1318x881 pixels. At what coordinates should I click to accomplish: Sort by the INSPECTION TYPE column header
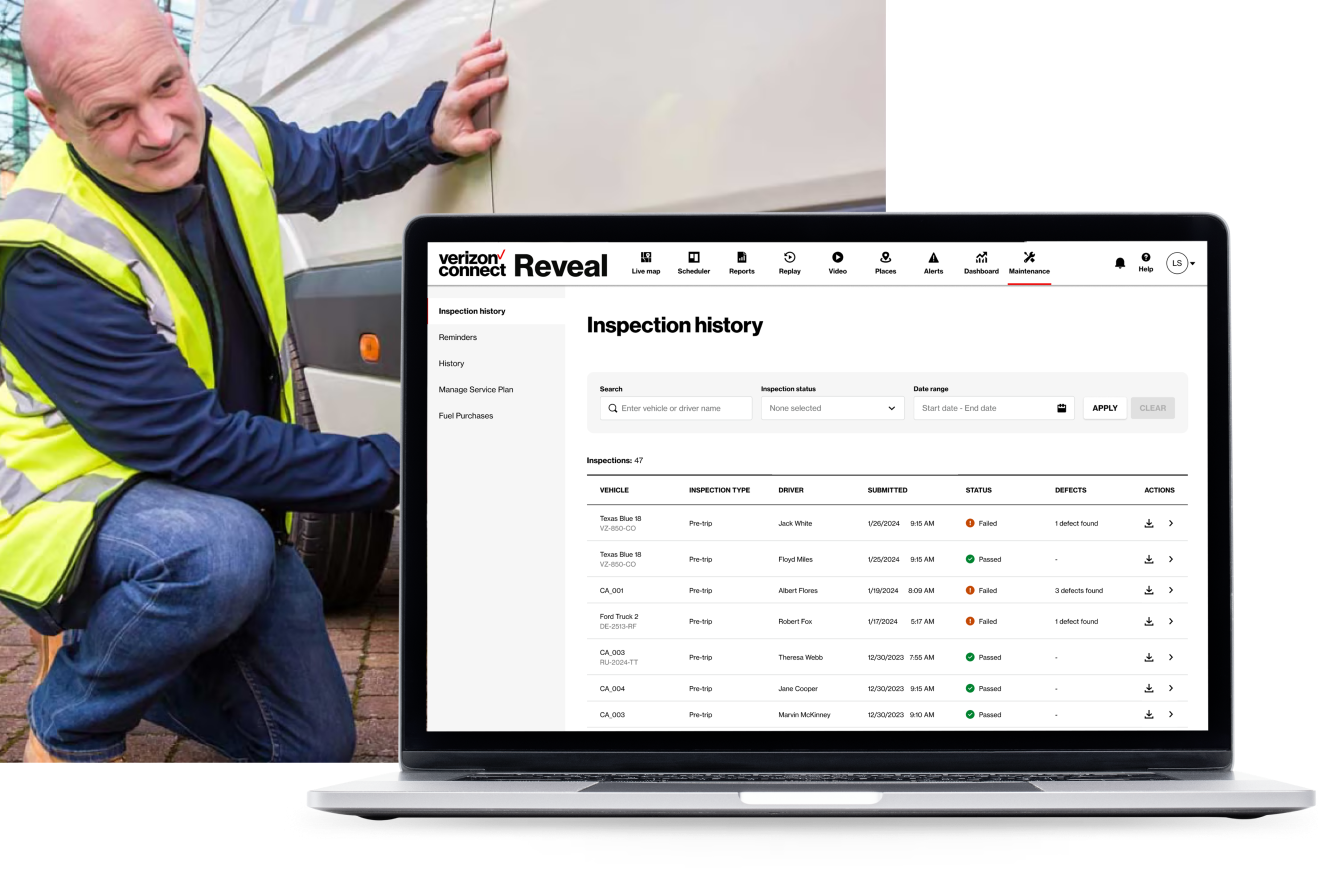[x=719, y=490]
